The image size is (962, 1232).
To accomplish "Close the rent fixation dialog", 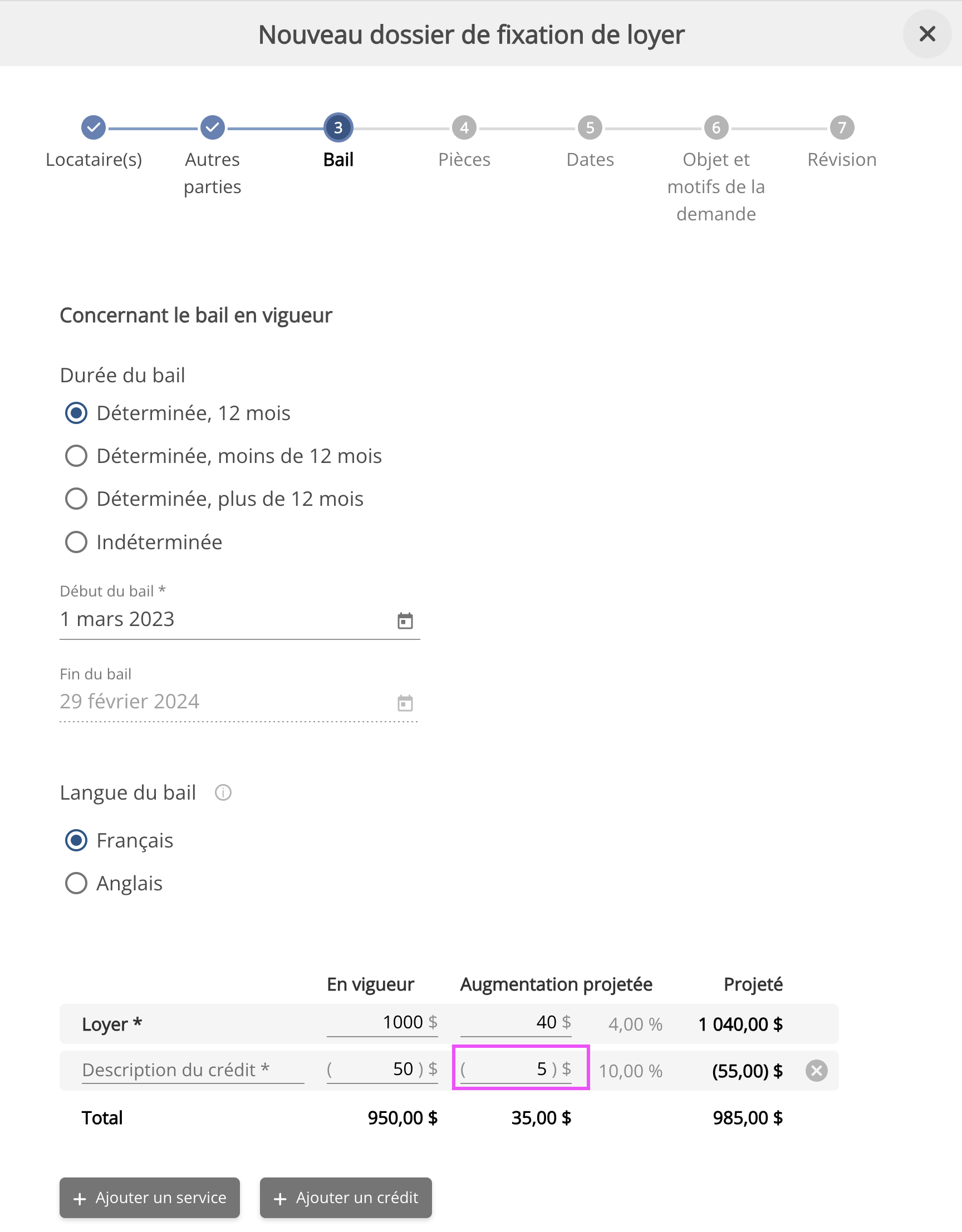I will point(926,35).
